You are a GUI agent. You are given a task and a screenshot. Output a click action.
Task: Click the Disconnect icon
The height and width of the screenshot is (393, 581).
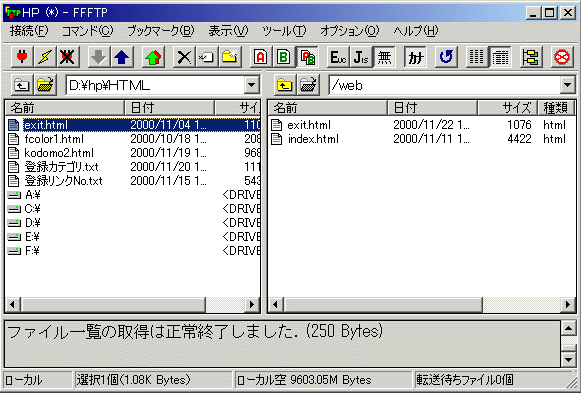tap(67, 57)
